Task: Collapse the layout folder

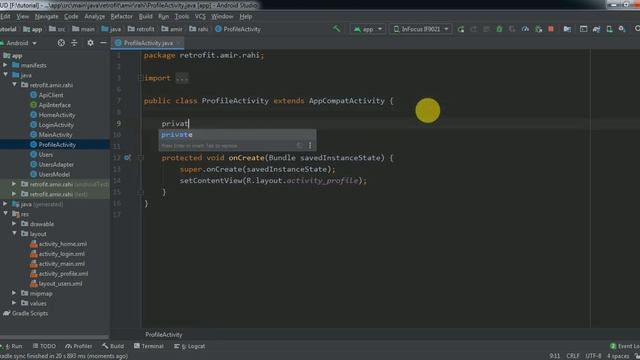Action: [14, 234]
